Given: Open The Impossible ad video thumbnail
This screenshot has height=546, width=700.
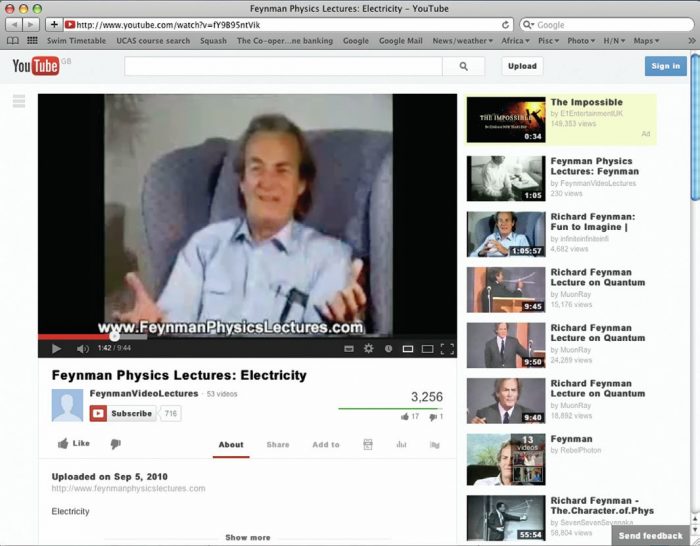Looking at the screenshot, I should pyautogui.click(x=506, y=120).
